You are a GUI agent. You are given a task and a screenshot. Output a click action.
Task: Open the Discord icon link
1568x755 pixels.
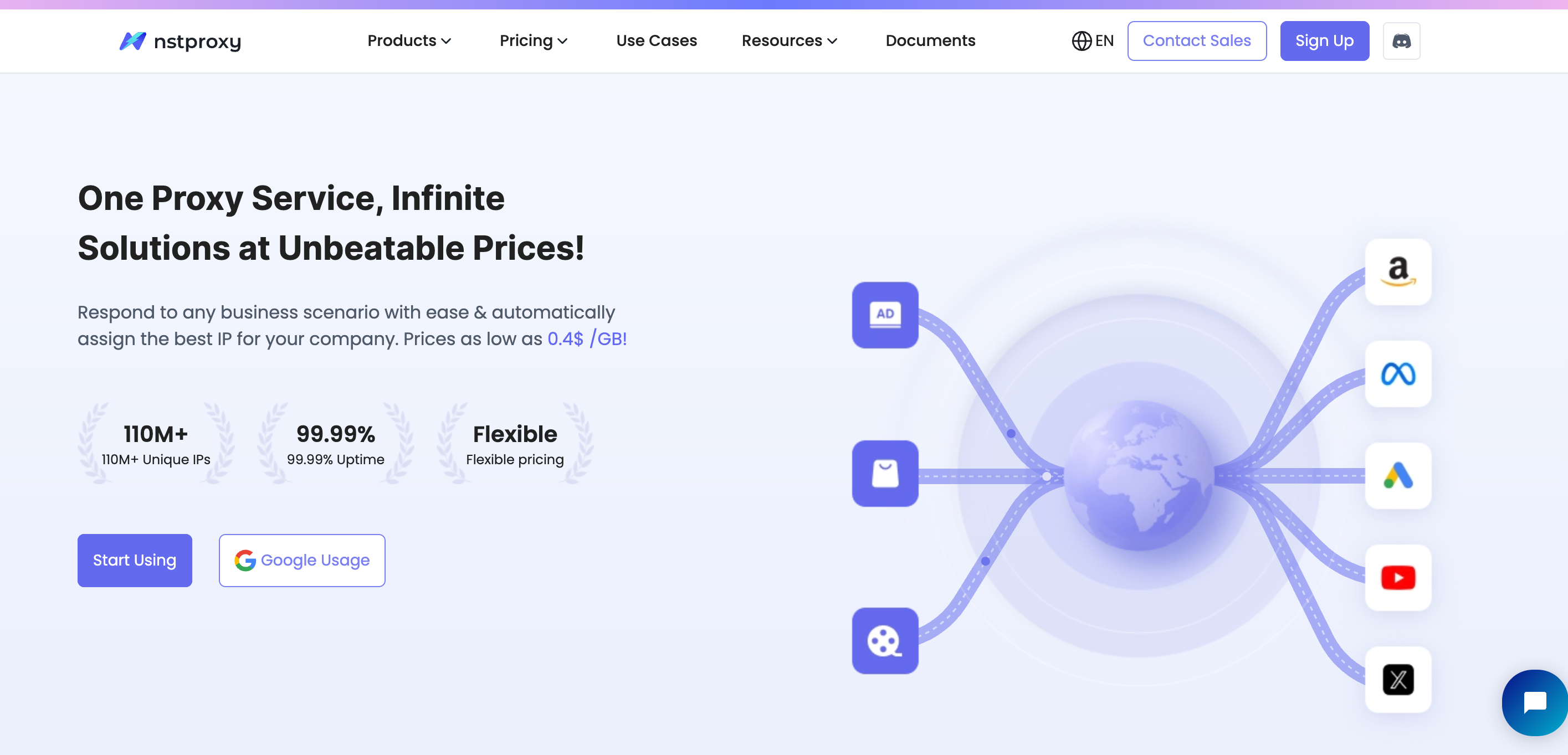click(x=1401, y=41)
